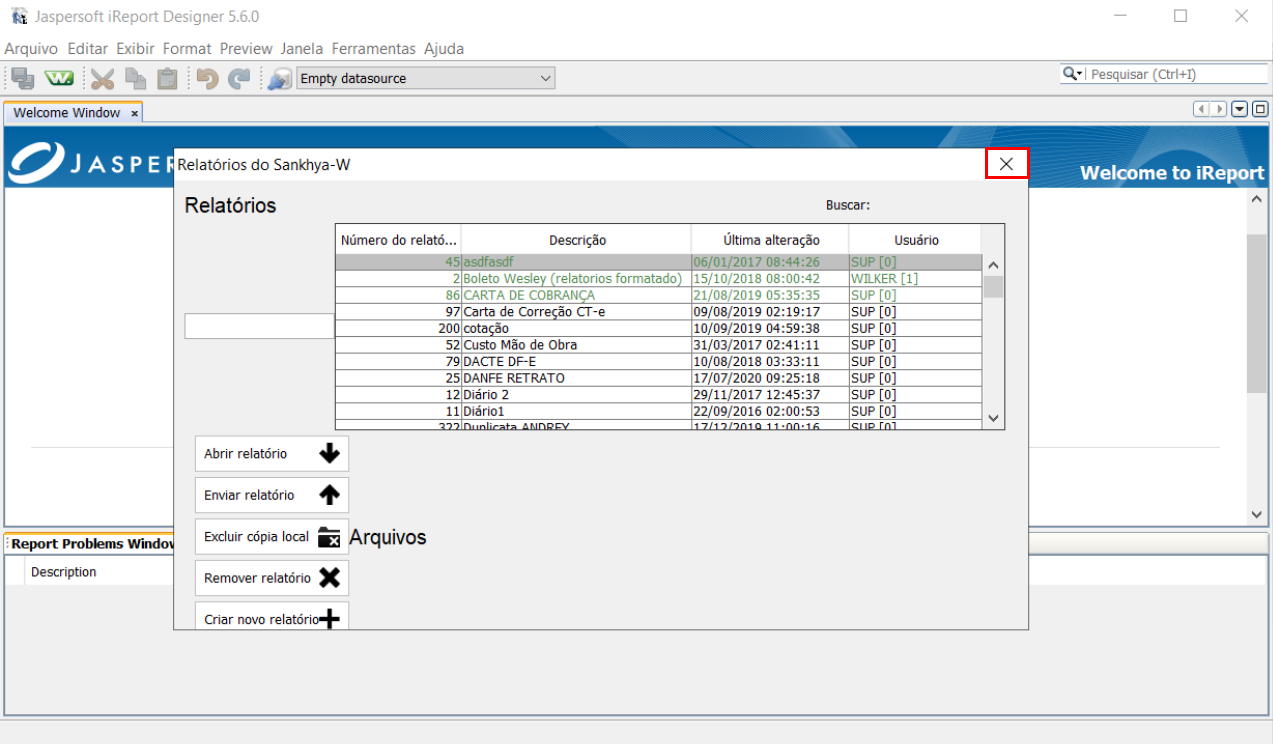The image size is (1273, 744).
Task: Click the Enviar relatório button
Action: tap(272, 495)
